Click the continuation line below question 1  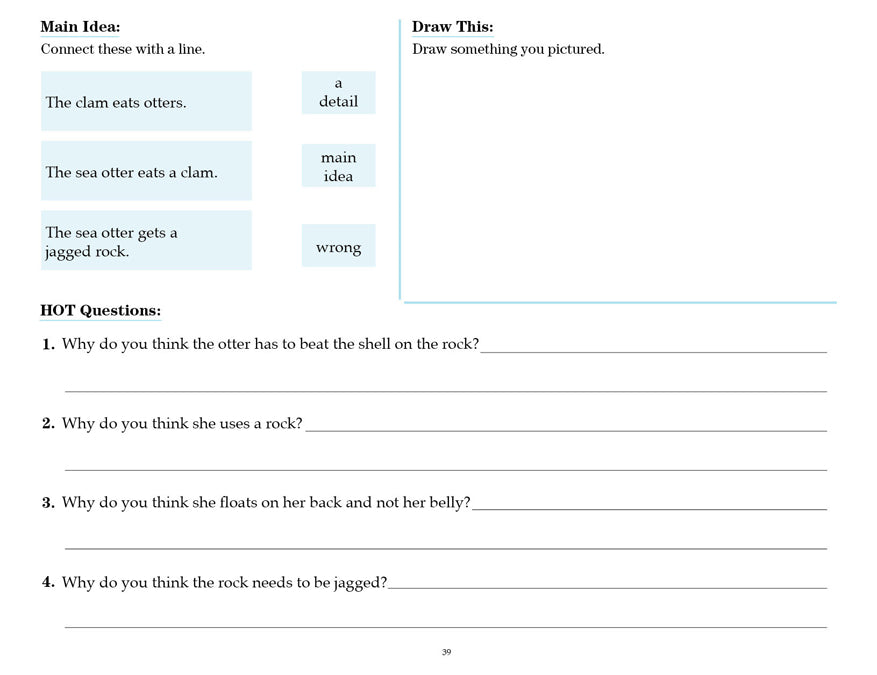(445, 388)
